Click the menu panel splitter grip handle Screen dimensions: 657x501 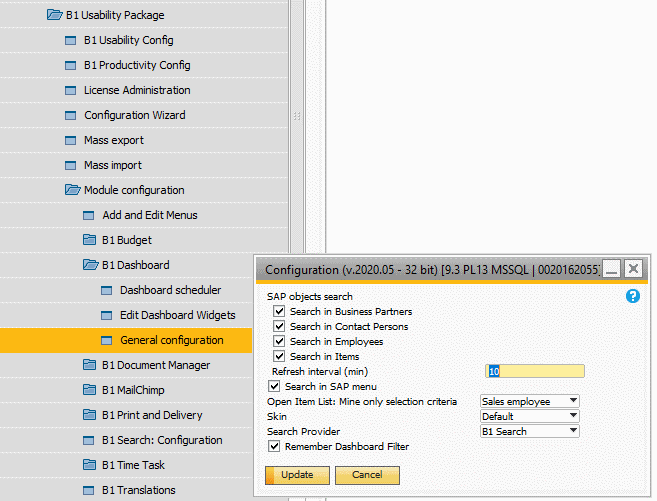pyautogui.click(x=297, y=116)
